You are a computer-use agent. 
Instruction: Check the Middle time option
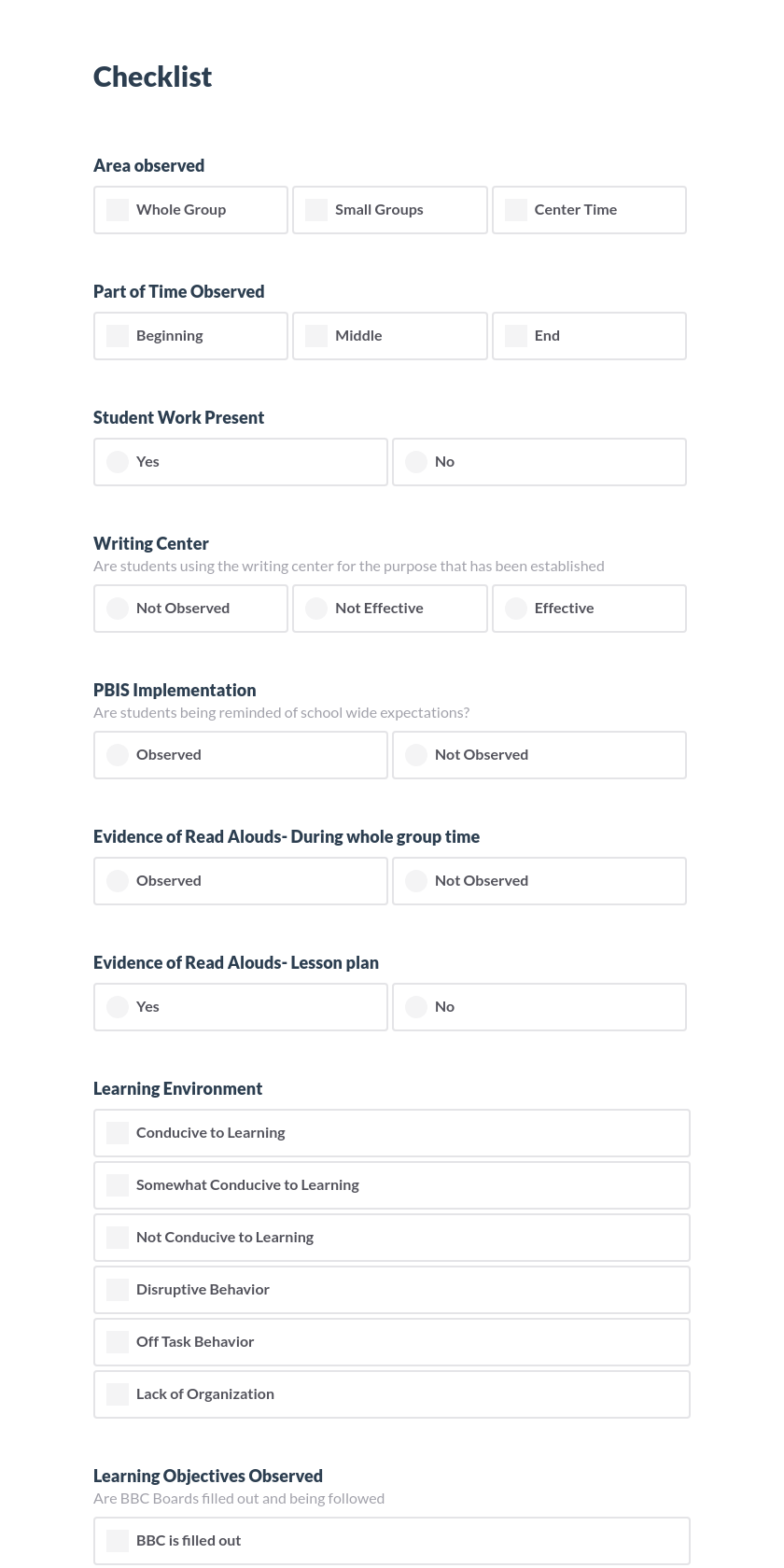coord(316,336)
